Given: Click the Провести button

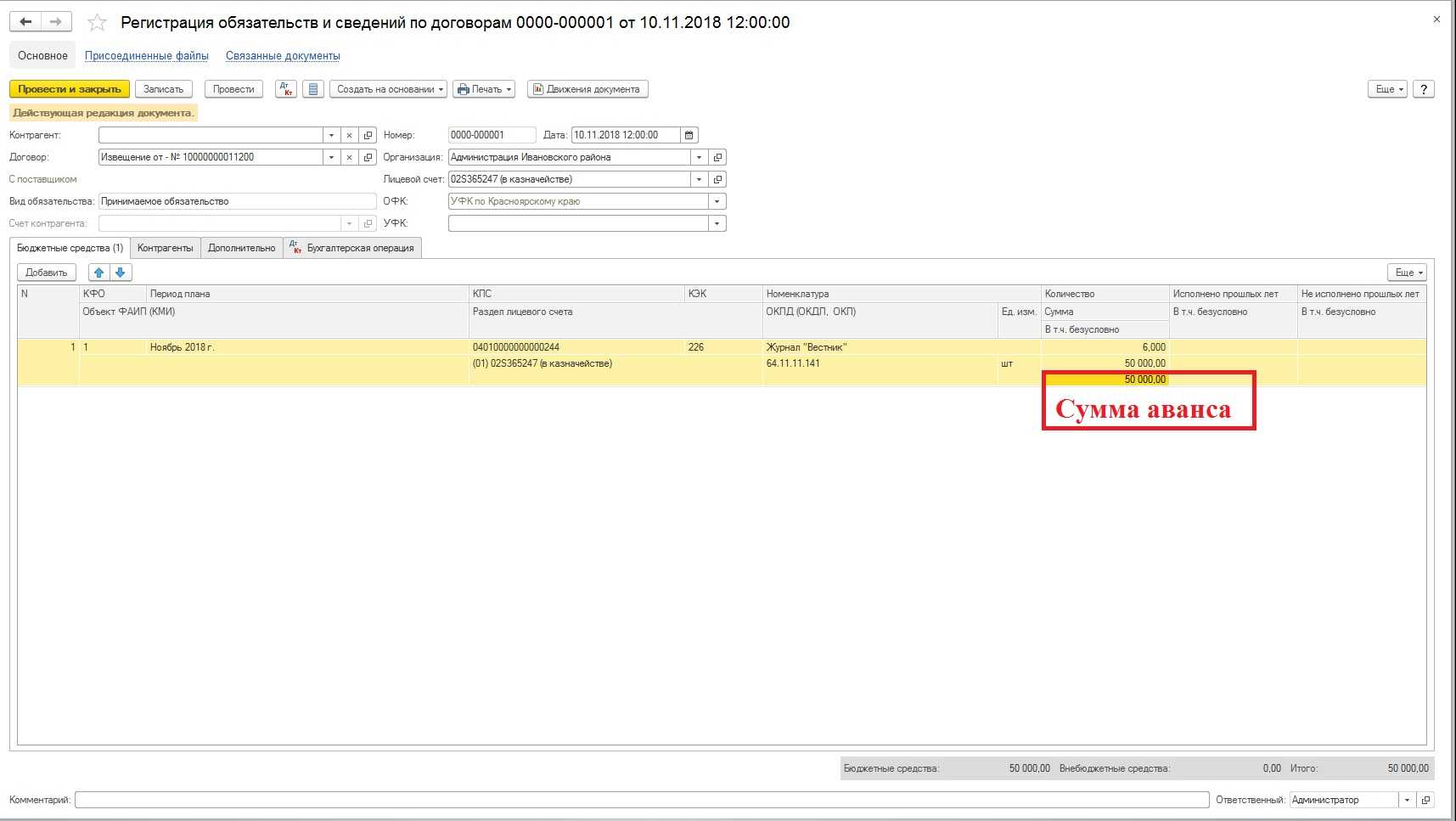Looking at the screenshot, I should pos(233,89).
